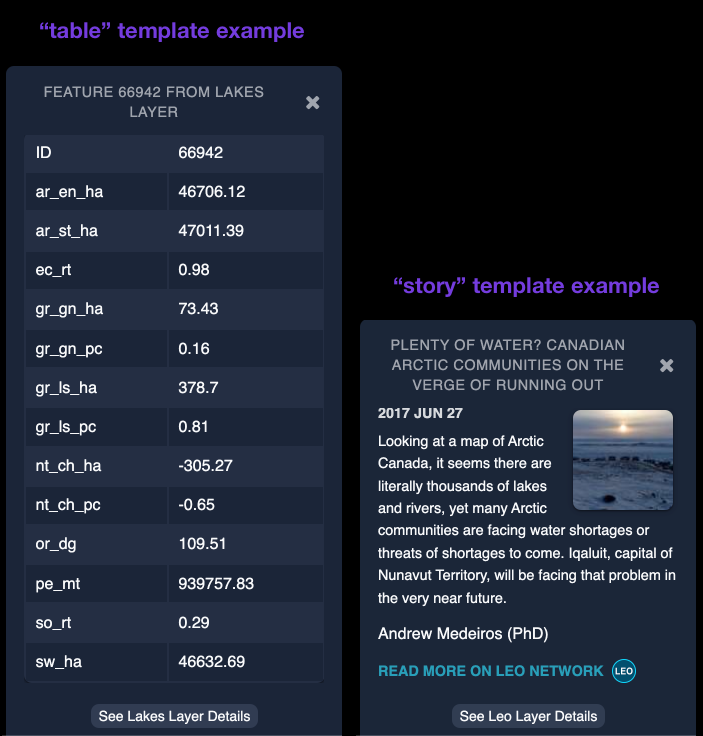Screen dimensions: 703x736
Task: Select the ID row label in the table
Action: click(44, 153)
